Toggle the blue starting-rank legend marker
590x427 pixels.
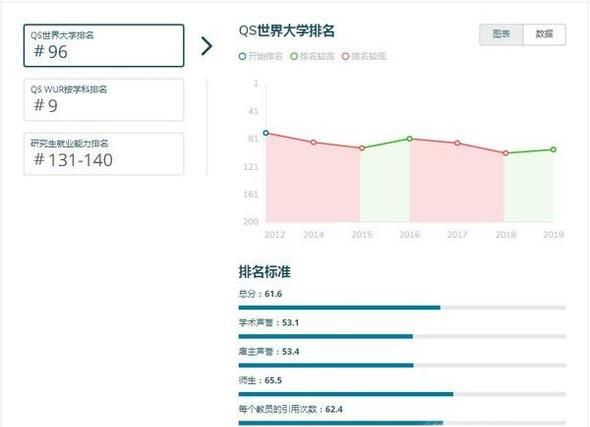243,56
